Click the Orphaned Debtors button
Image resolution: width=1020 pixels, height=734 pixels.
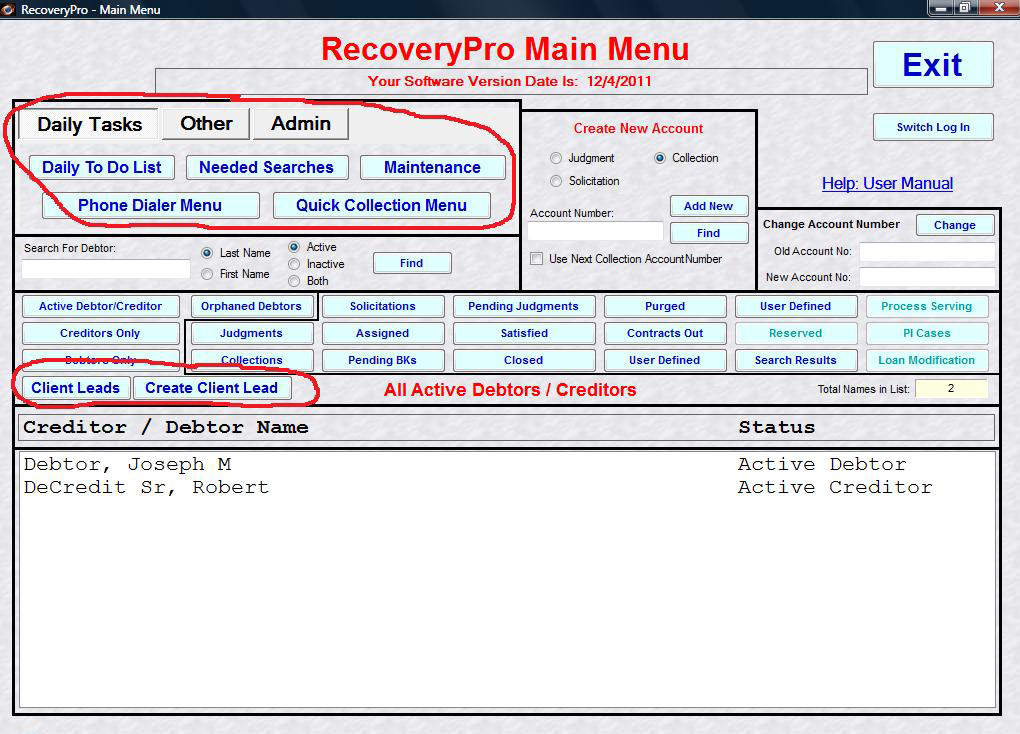click(251, 306)
